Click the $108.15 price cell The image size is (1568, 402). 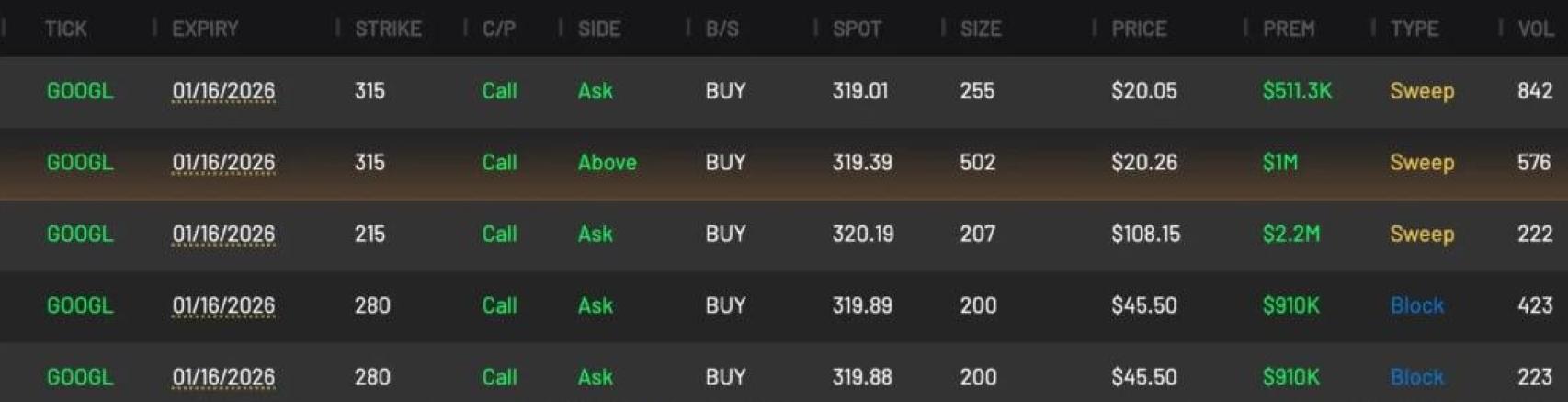(1145, 235)
